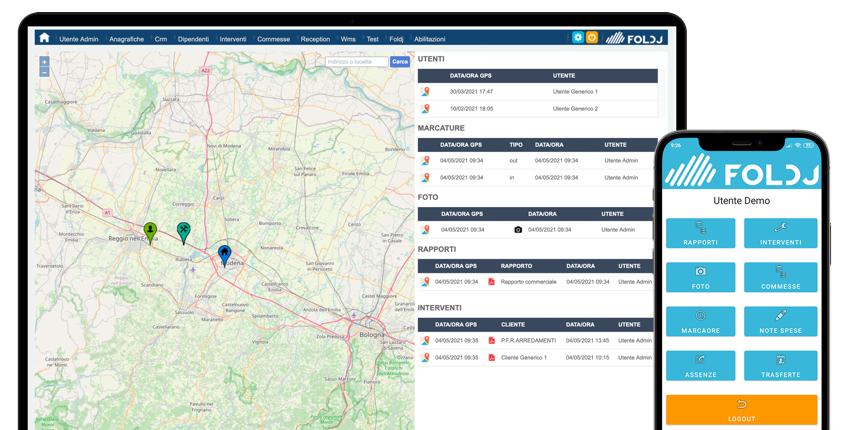Open the Dipendenti menu
The image size is (841, 430).
pos(193,39)
